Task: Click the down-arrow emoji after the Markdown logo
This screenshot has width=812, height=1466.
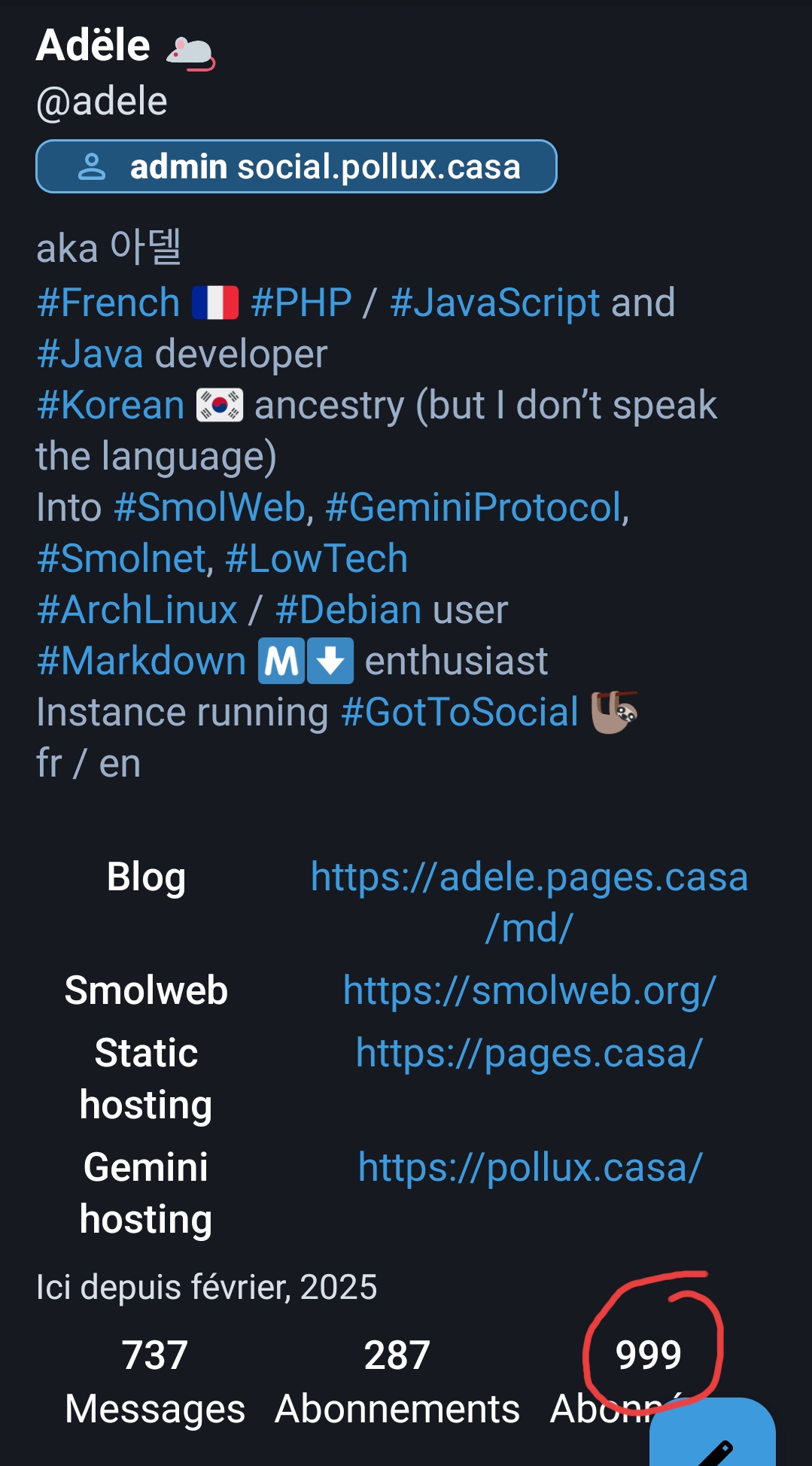Action: coord(329,660)
